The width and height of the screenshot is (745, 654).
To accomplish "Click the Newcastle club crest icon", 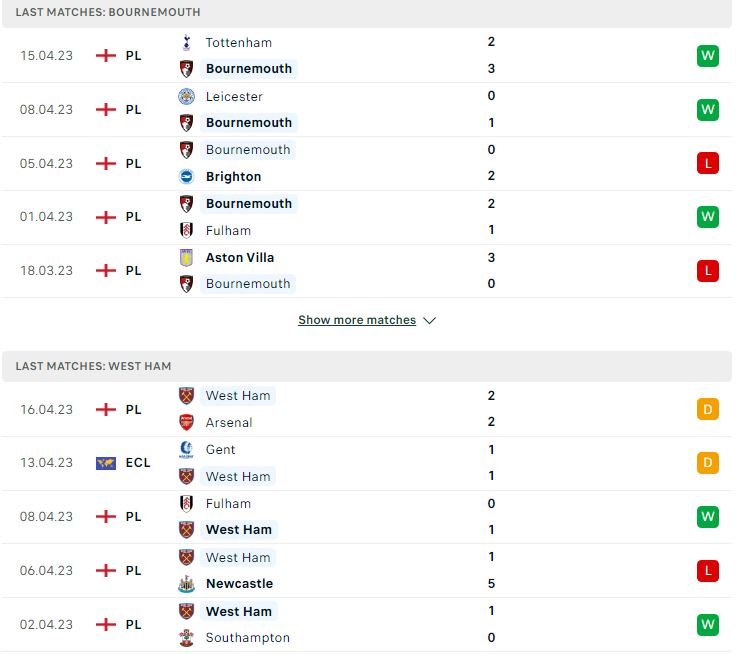I will [186, 584].
